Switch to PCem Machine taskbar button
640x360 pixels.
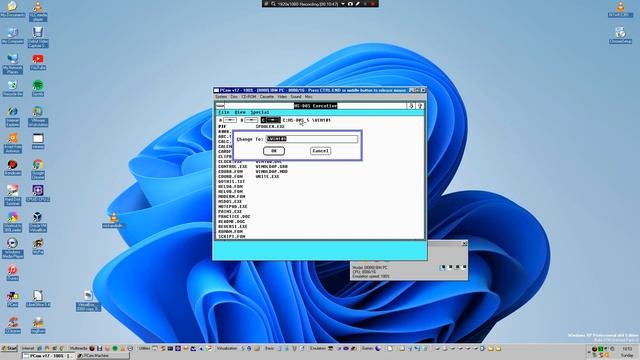click(102, 356)
